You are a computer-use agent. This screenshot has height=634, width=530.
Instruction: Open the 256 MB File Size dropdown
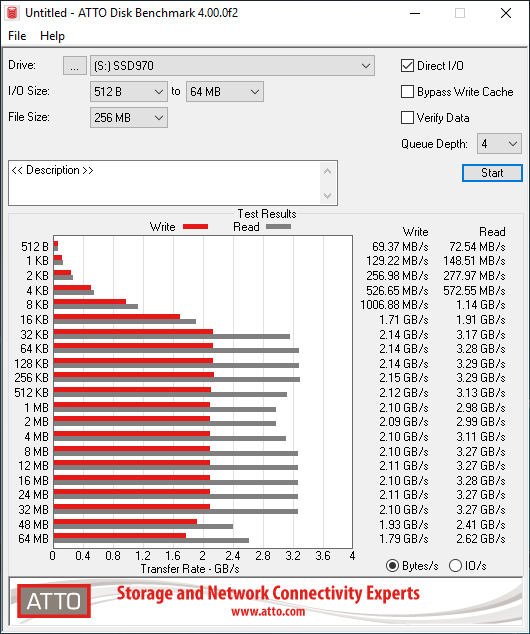pos(129,118)
